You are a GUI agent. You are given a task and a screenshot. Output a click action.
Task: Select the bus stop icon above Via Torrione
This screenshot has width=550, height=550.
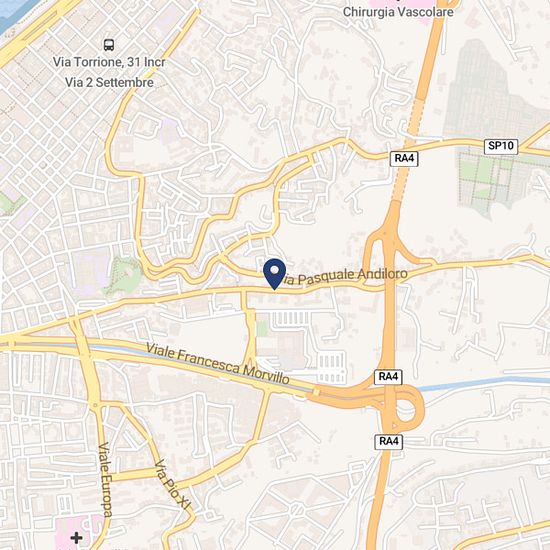tap(109, 45)
